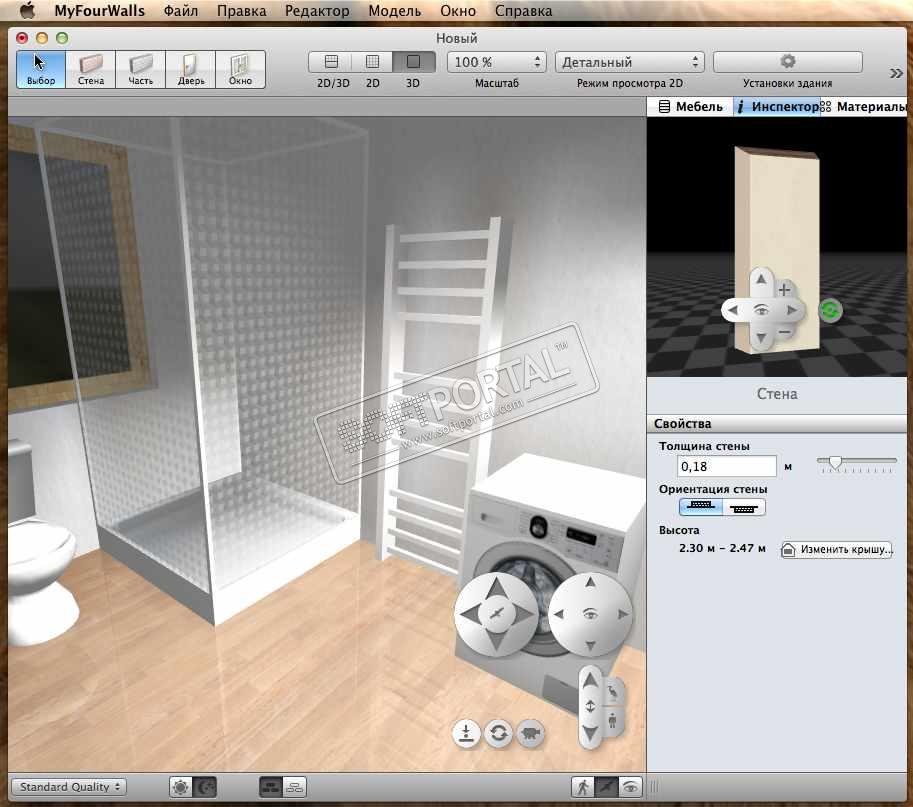Viewport: 913px width, 807px height.
Task: Rotate preview down with arrow
Action: (x=762, y=338)
